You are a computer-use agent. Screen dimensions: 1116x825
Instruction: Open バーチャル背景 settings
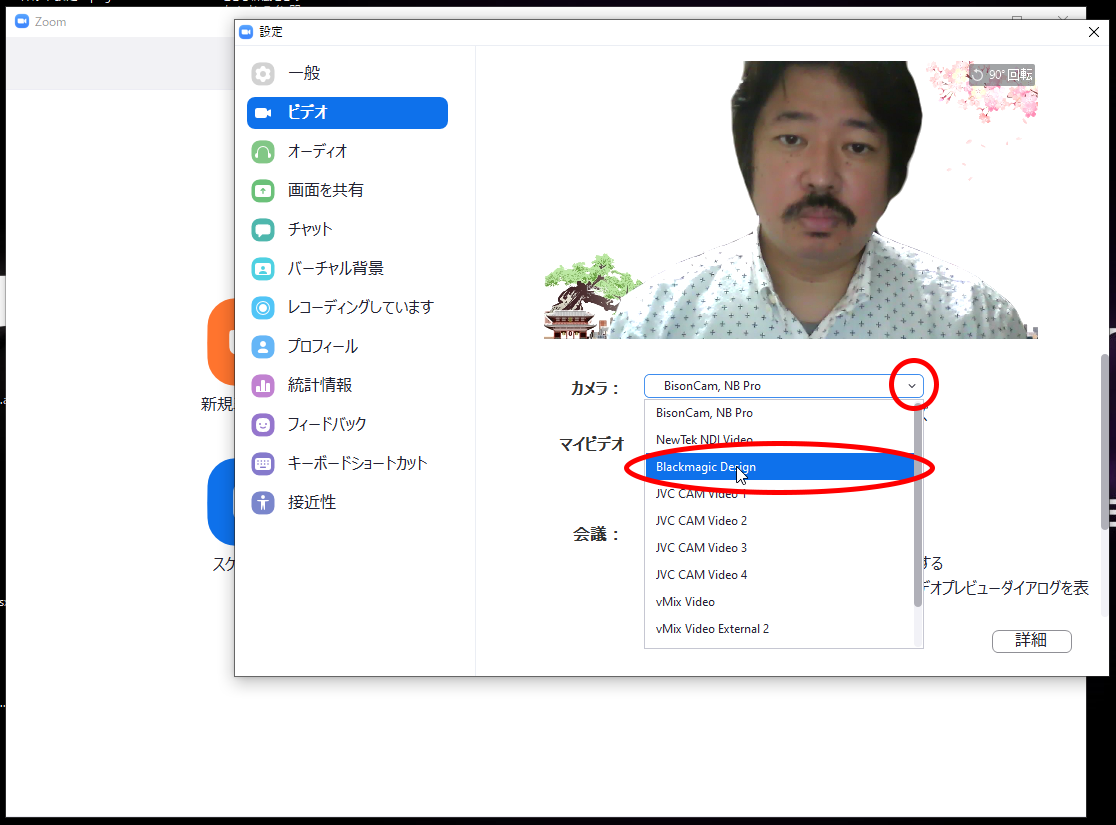[x=347, y=269]
